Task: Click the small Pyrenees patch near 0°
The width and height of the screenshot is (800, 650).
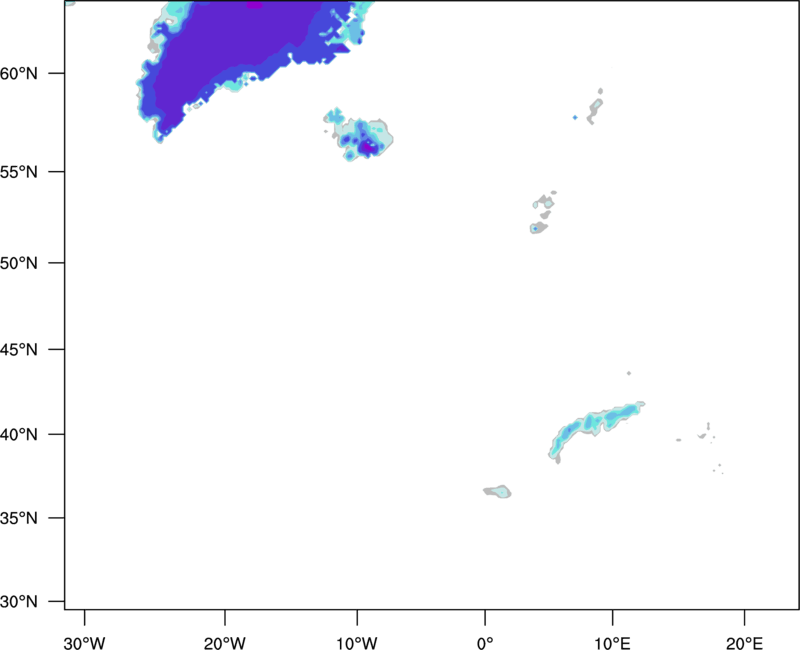Action: click(497, 491)
